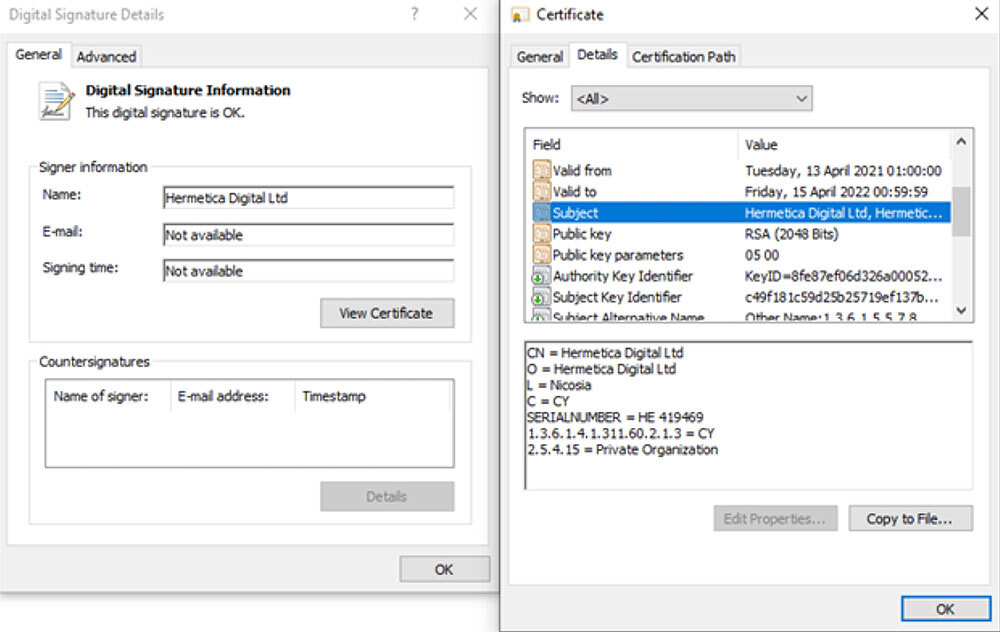
Task: Click the Certificate window title icon
Action: coord(519,15)
